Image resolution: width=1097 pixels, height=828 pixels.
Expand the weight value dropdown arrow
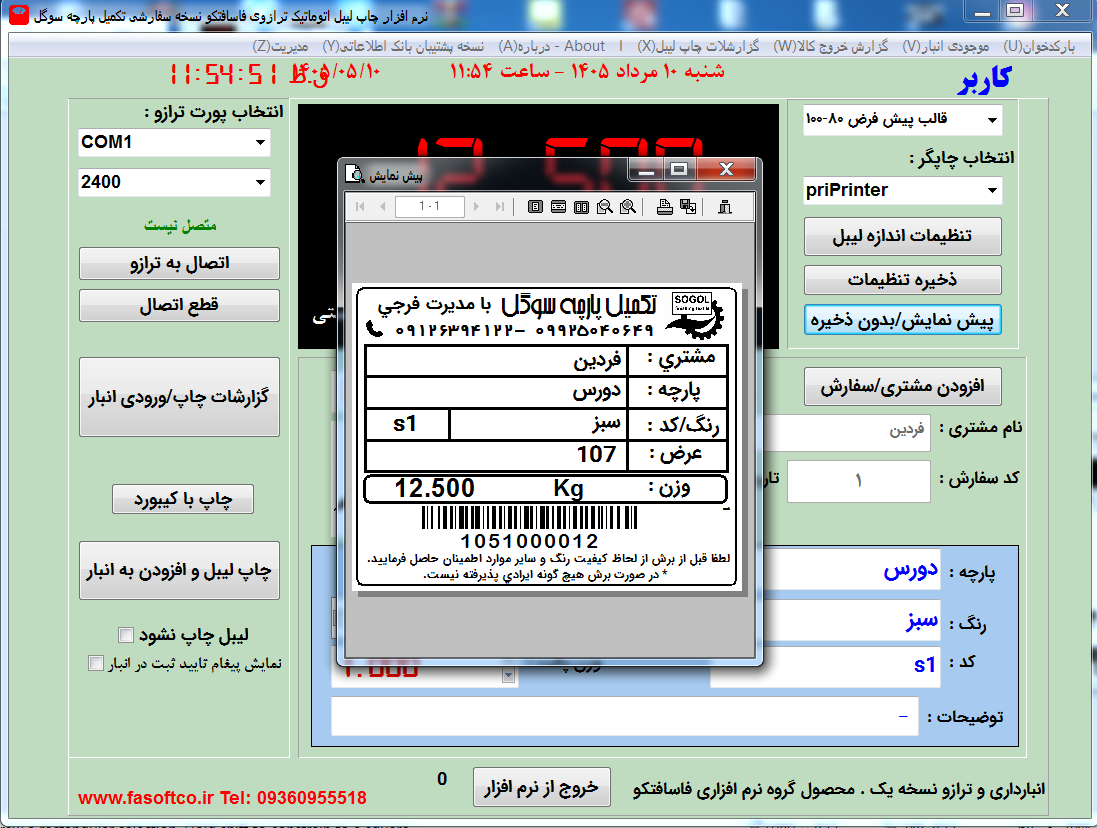(x=509, y=676)
